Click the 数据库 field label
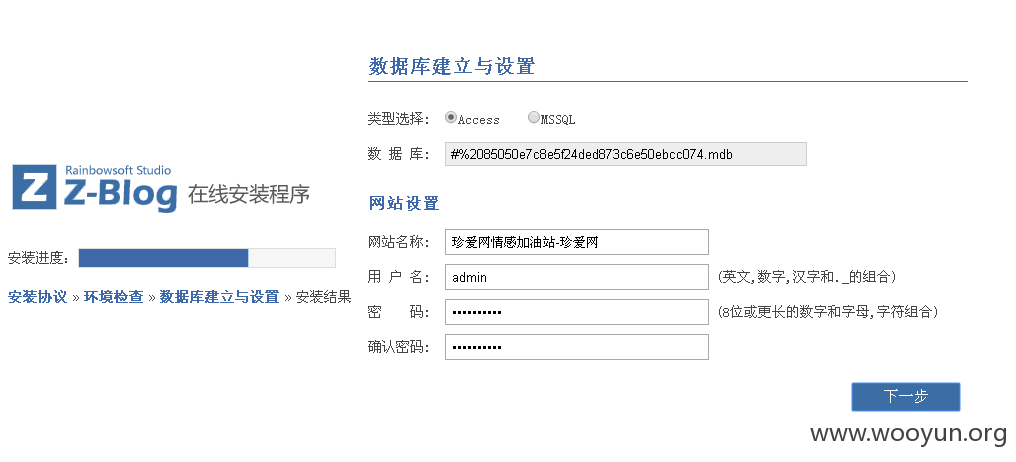The height and width of the screenshot is (462, 1016). pos(398,154)
